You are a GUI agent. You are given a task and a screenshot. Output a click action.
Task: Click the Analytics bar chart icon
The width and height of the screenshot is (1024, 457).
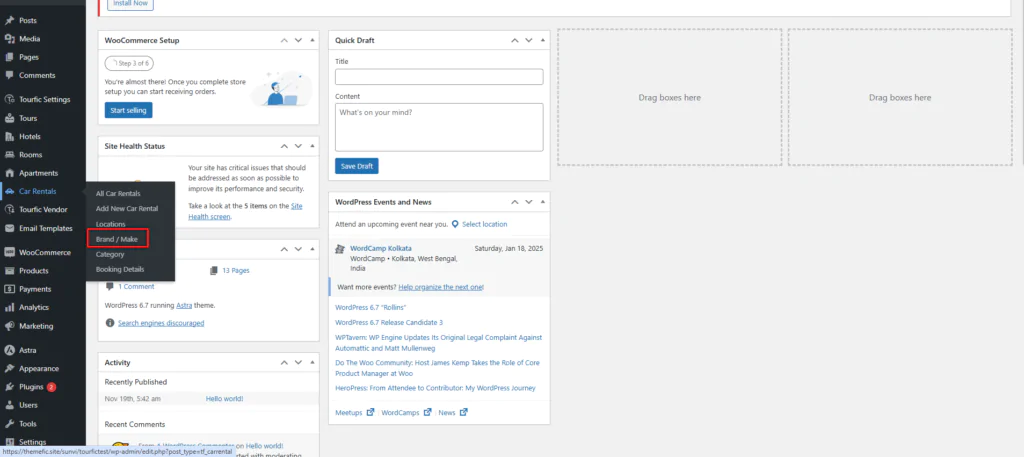[9, 307]
